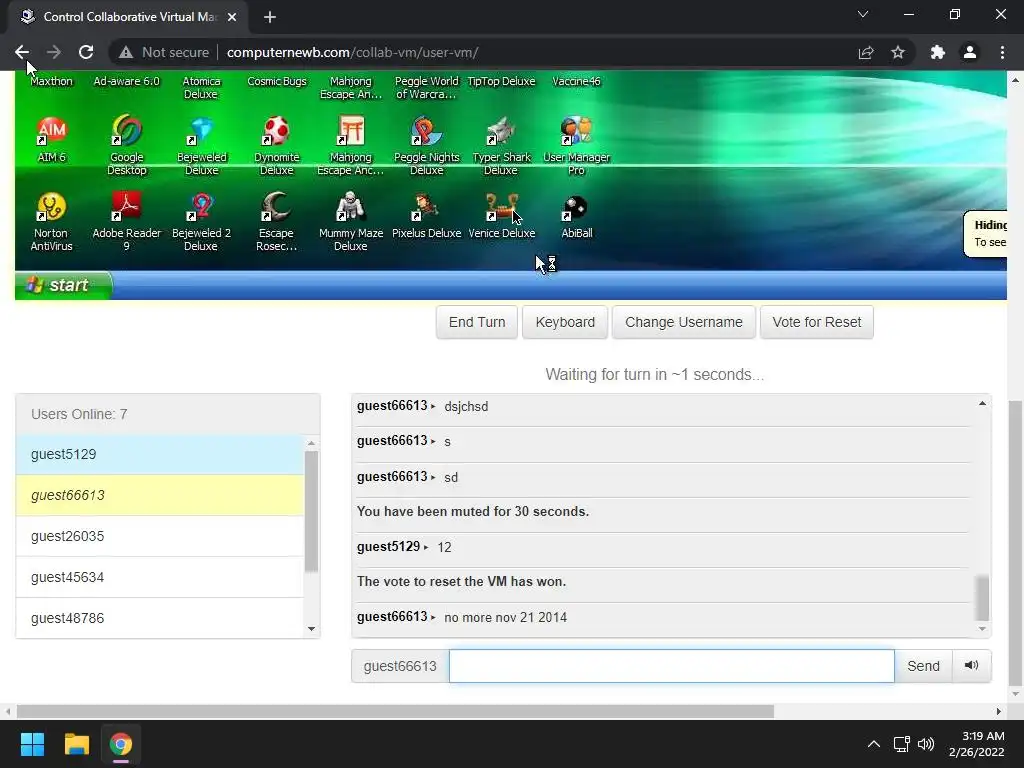Click the Venice Deluxe icon

501,207
